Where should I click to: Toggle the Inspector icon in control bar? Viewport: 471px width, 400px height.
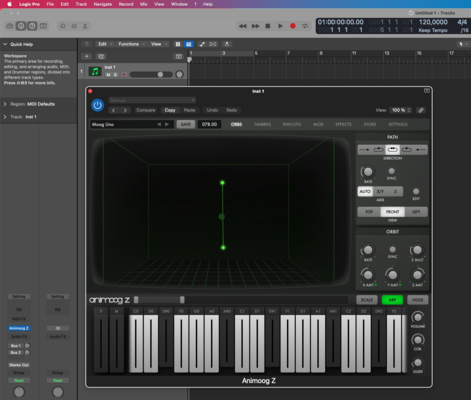point(21,26)
